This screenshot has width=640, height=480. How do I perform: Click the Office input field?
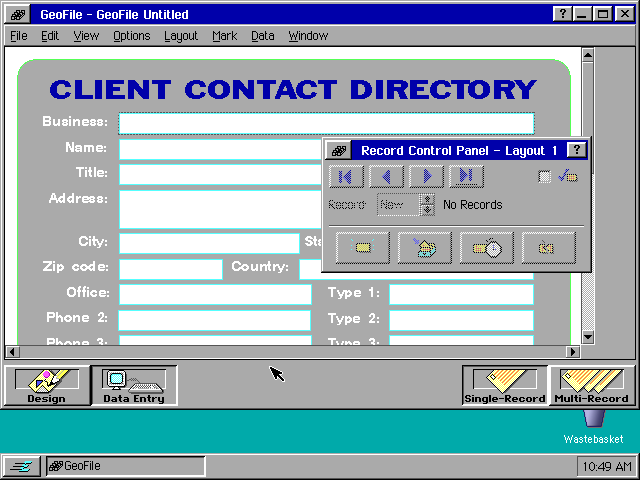(x=215, y=294)
